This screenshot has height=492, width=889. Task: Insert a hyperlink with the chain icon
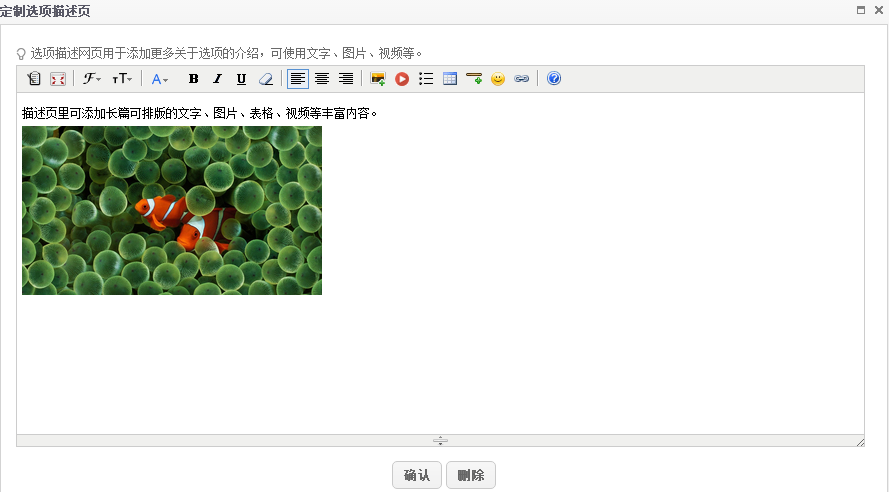point(521,79)
